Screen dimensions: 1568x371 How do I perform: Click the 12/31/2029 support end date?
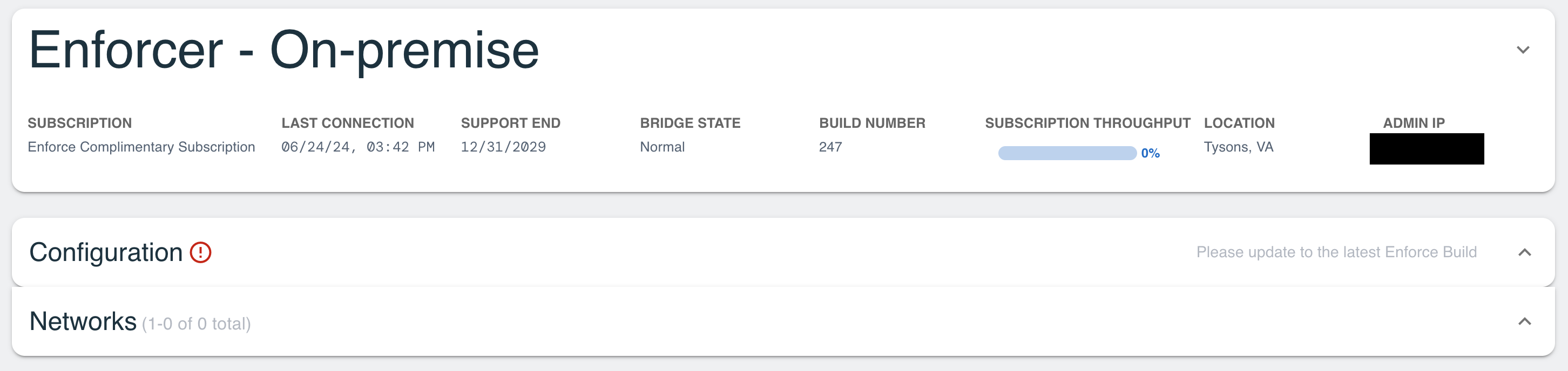tap(503, 147)
